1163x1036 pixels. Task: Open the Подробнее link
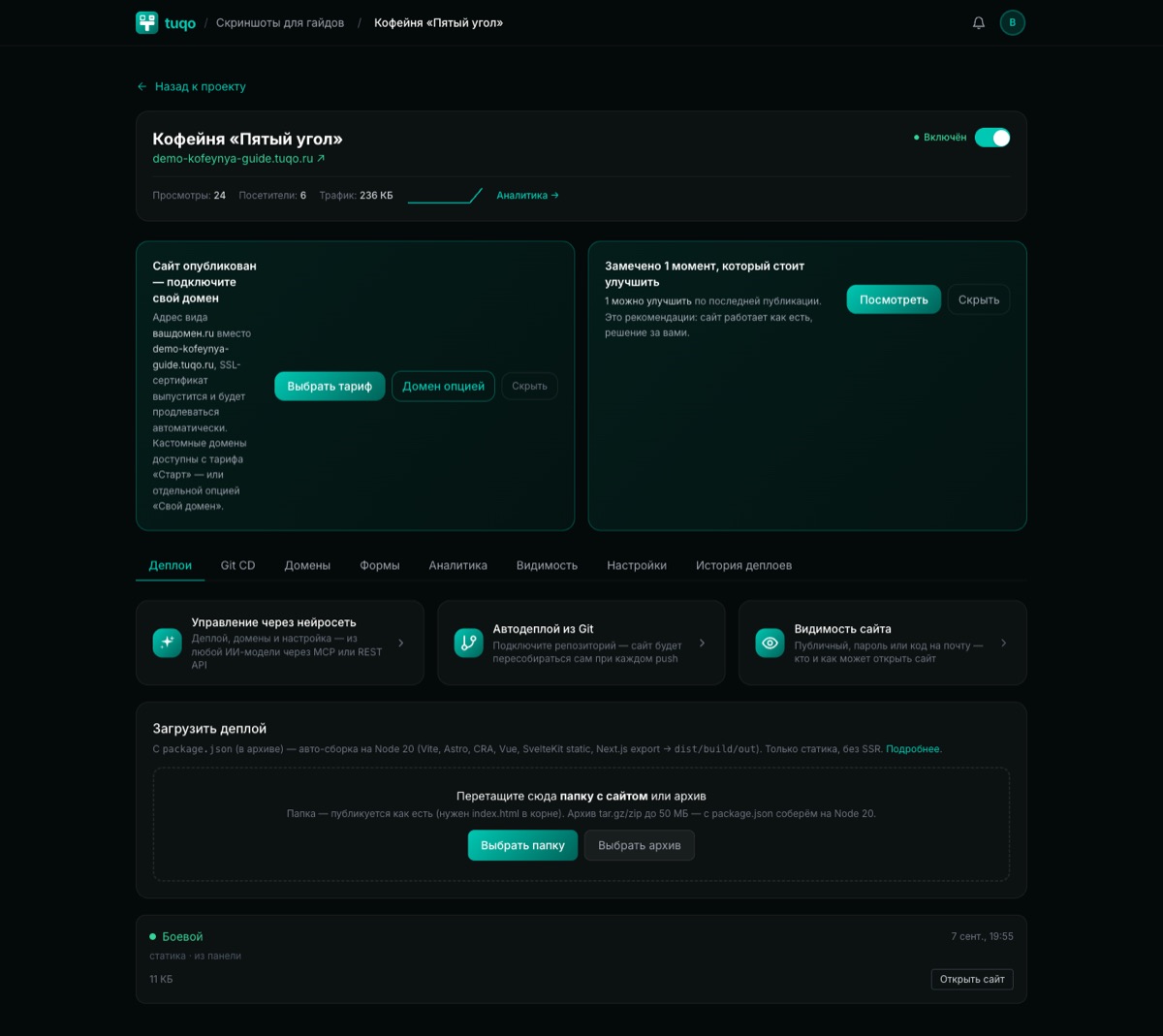pos(913,749)
